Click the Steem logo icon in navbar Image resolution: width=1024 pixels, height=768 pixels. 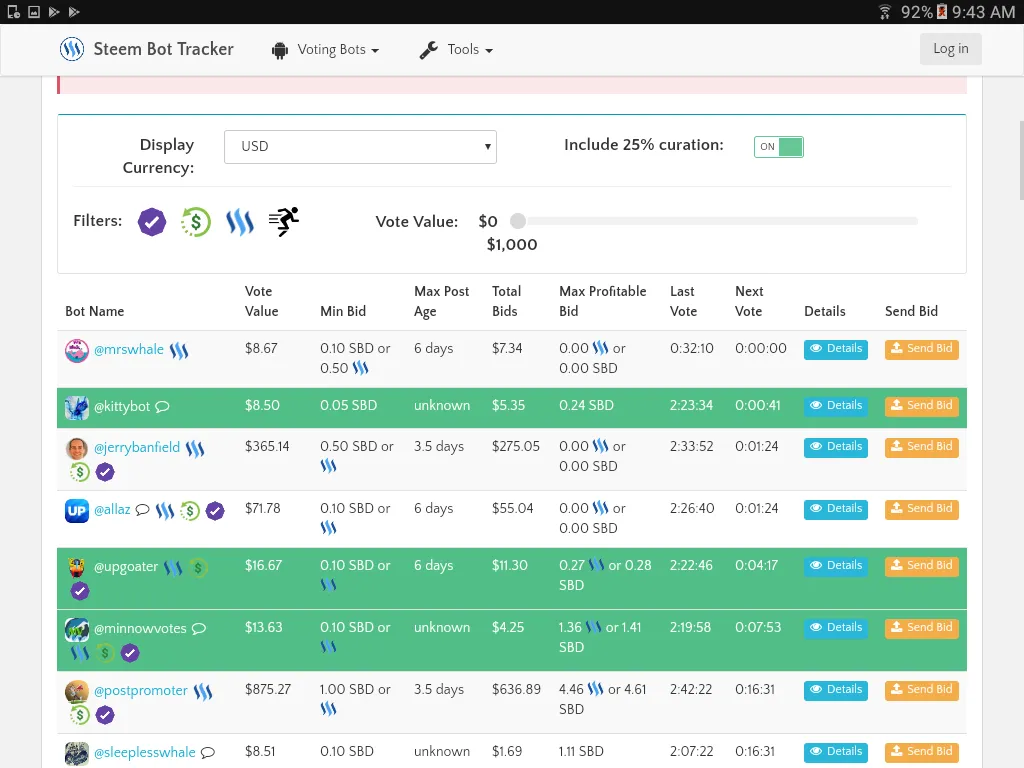point(72,49)
